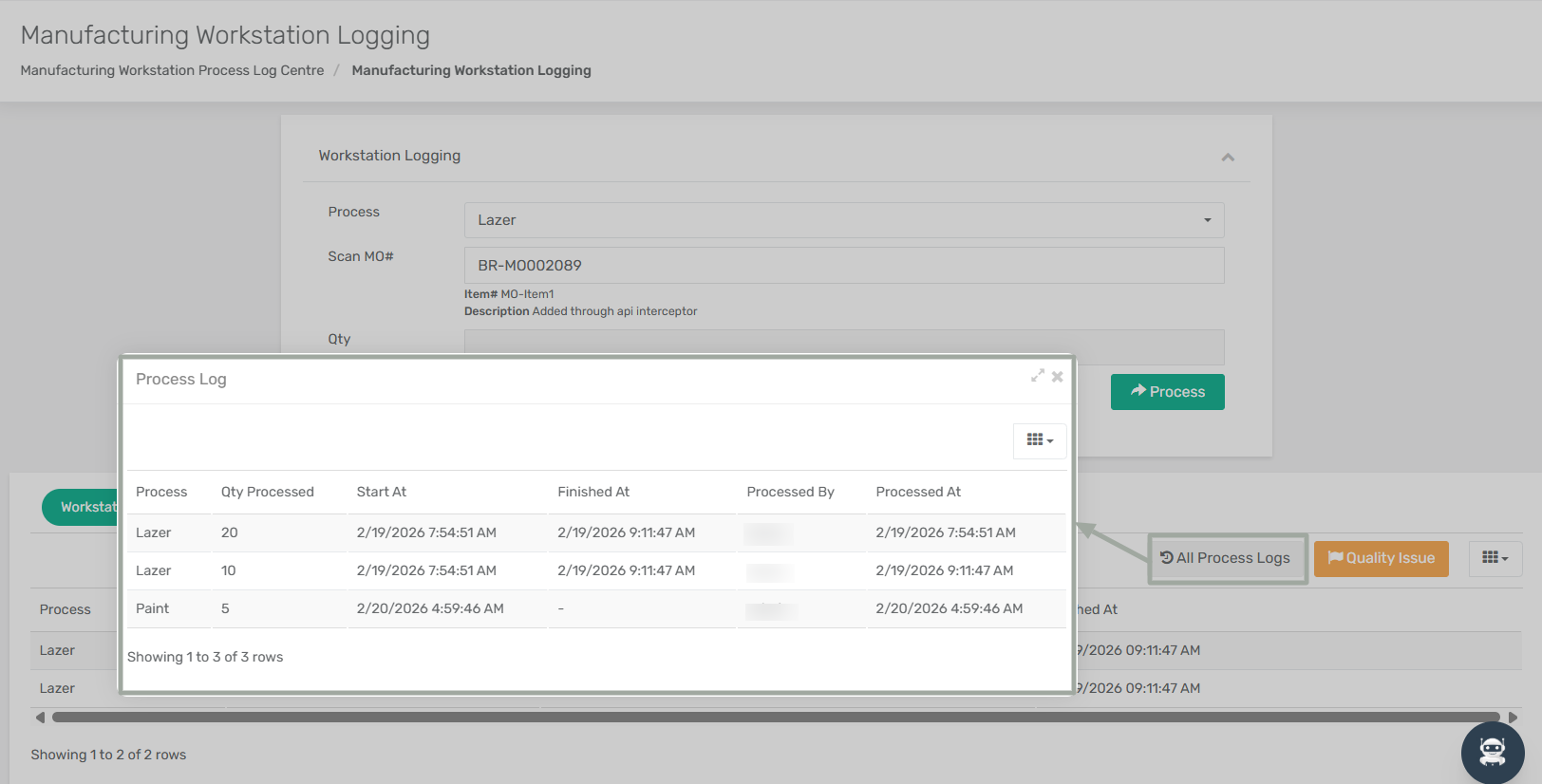Expand the Process Log dialog to fullscreen
The height and width of the screenshot is (784, 1542).
1038,377
